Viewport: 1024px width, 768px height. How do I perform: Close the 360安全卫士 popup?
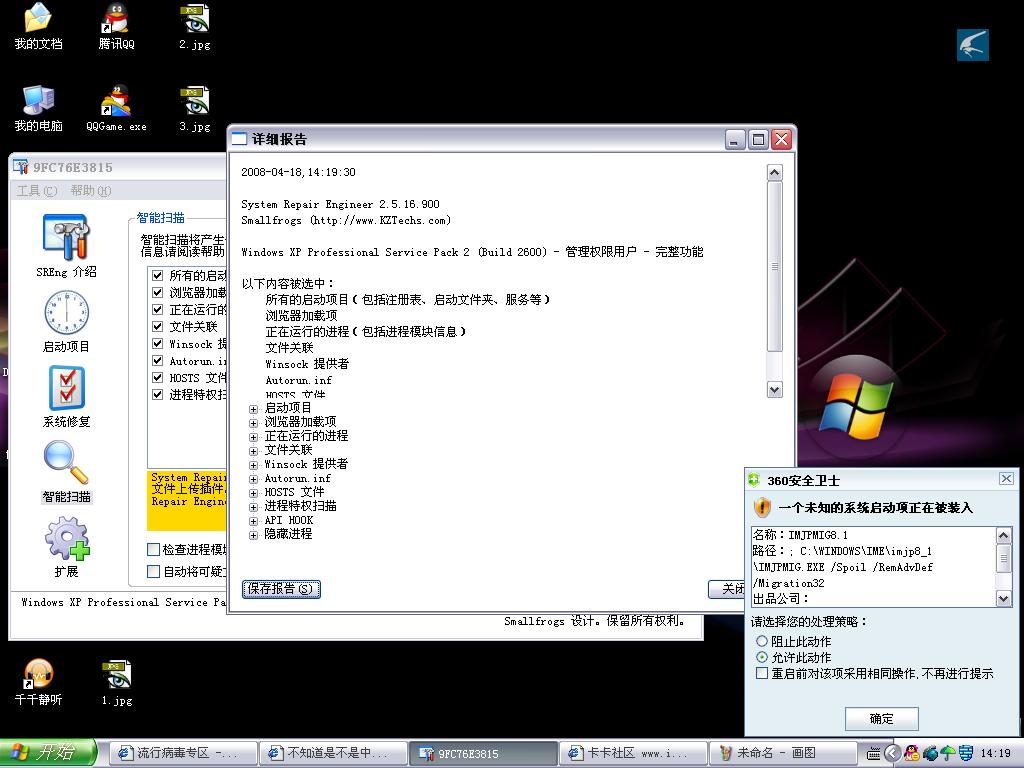(1006, 479)
